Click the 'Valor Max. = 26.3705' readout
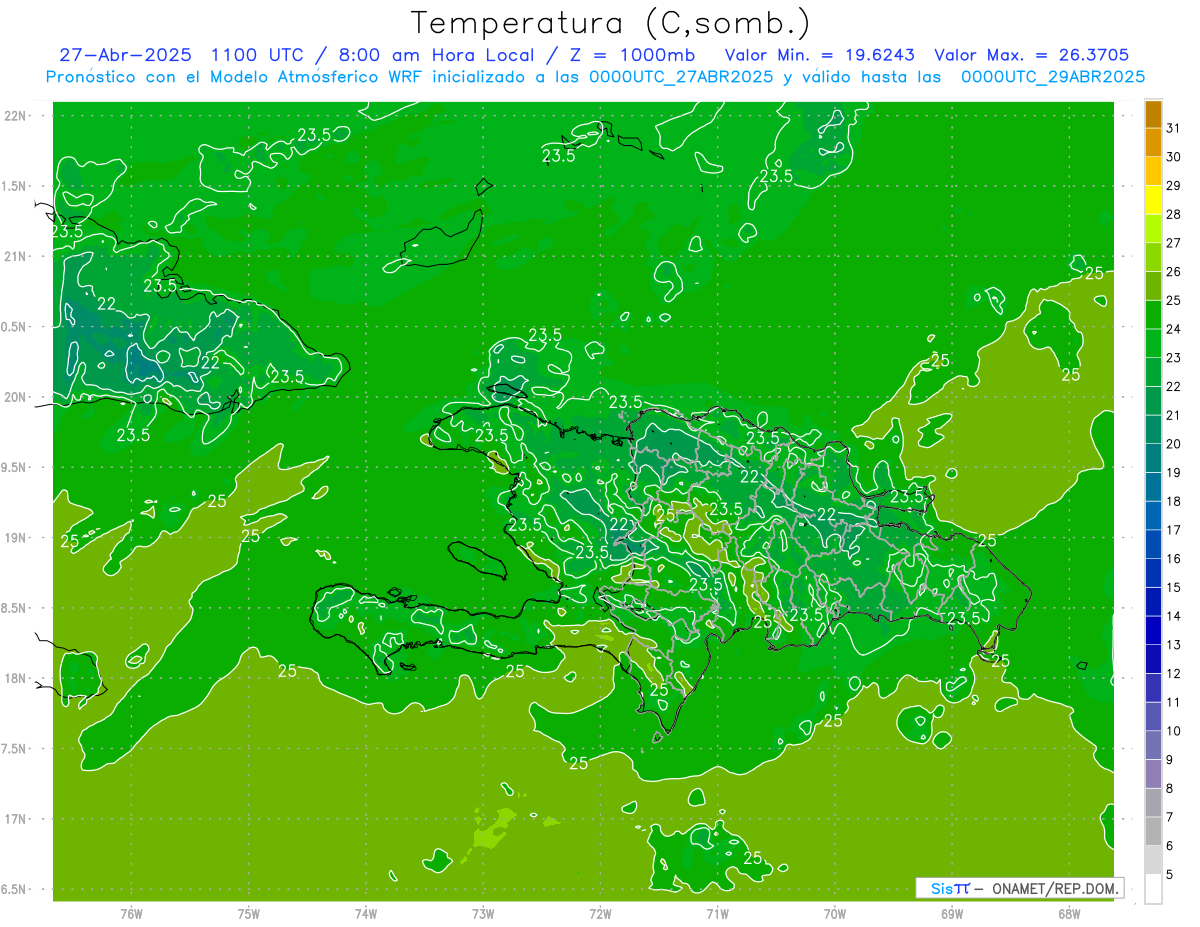 (x=1031, y=55)
